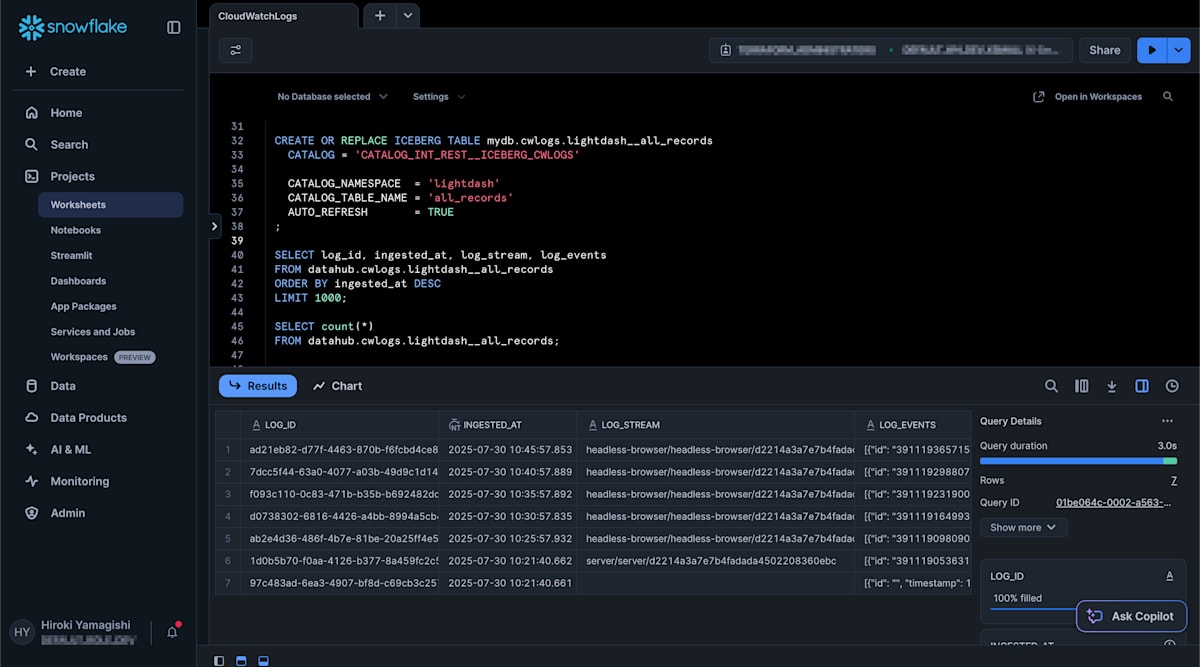
Task: Open the Data section
Action: click(63, 386)
